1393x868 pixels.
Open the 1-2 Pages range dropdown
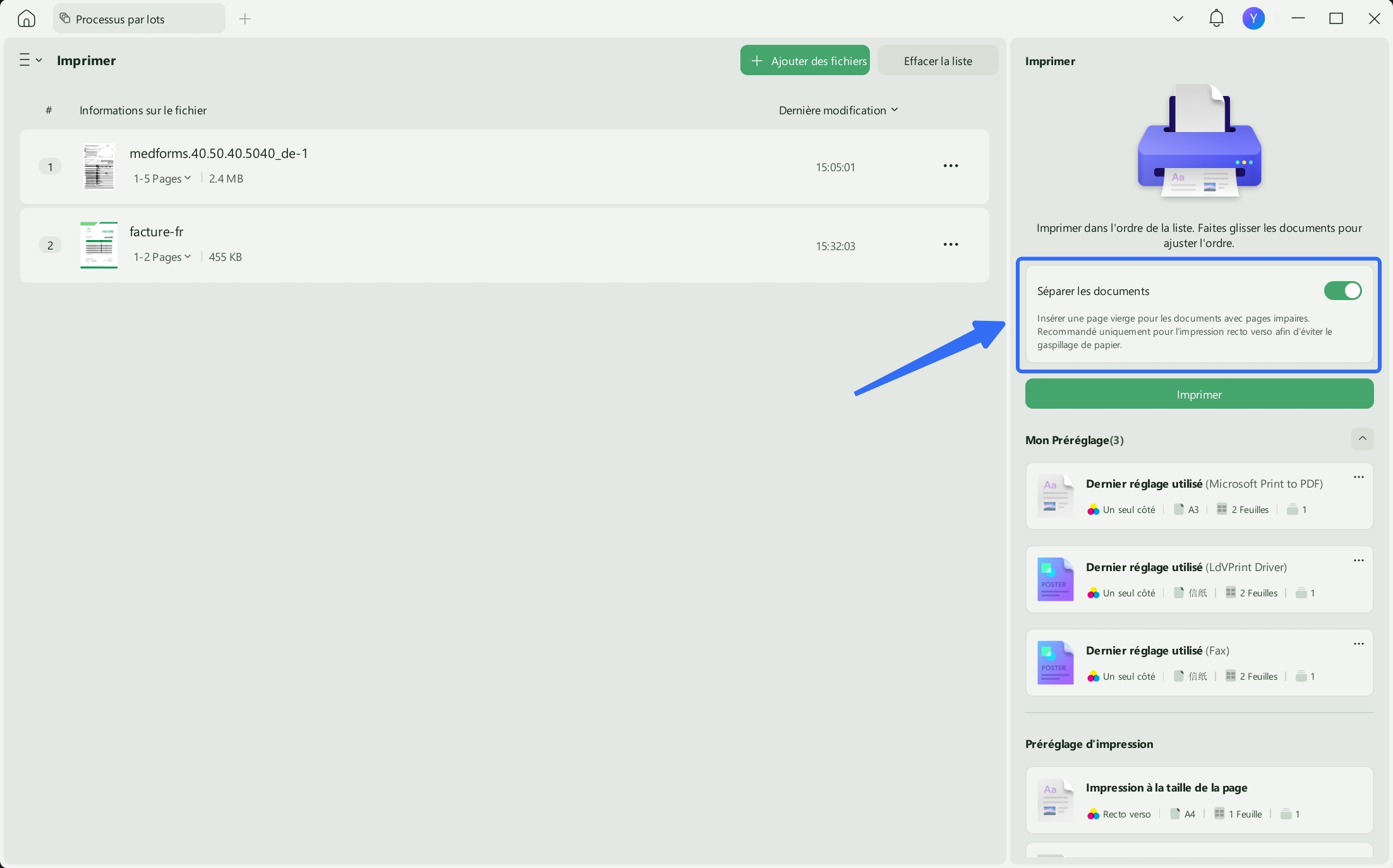coord(162,257)
